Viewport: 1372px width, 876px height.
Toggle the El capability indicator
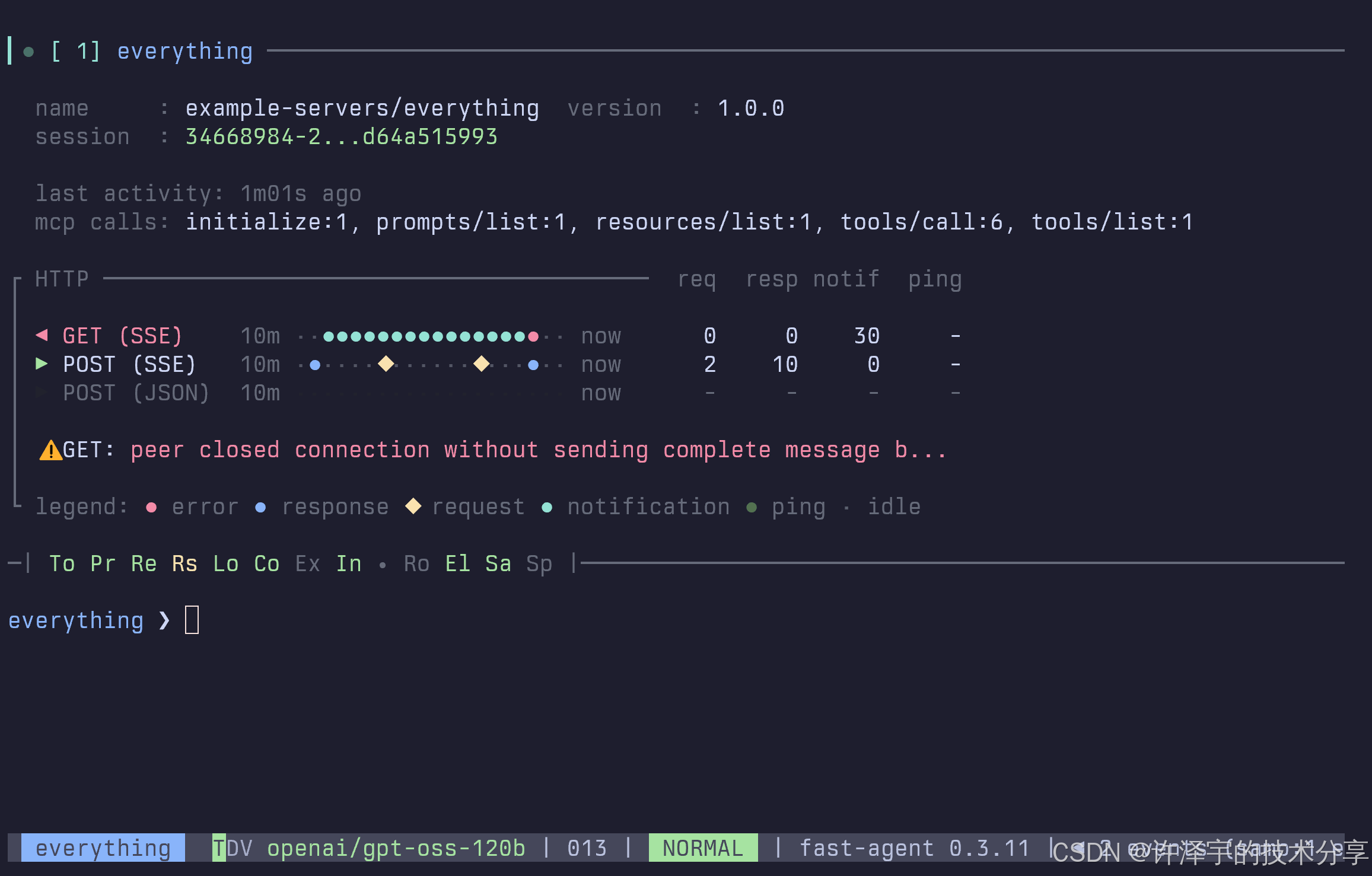click(457, 563)
